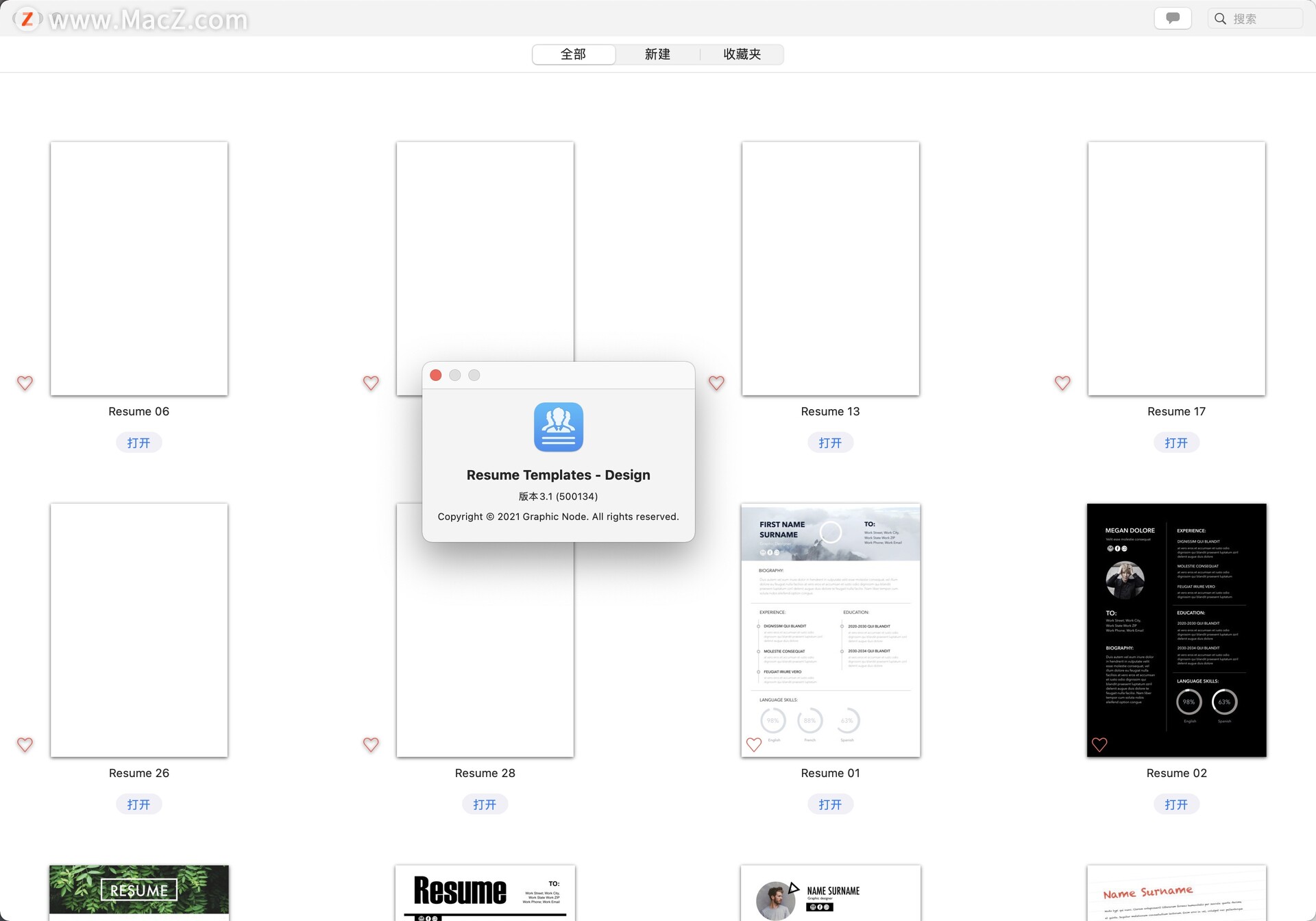The image size is (1316, 921).
Task: Select the Resume 01 mountain-header thumbnail
Action: click(831, 630)
